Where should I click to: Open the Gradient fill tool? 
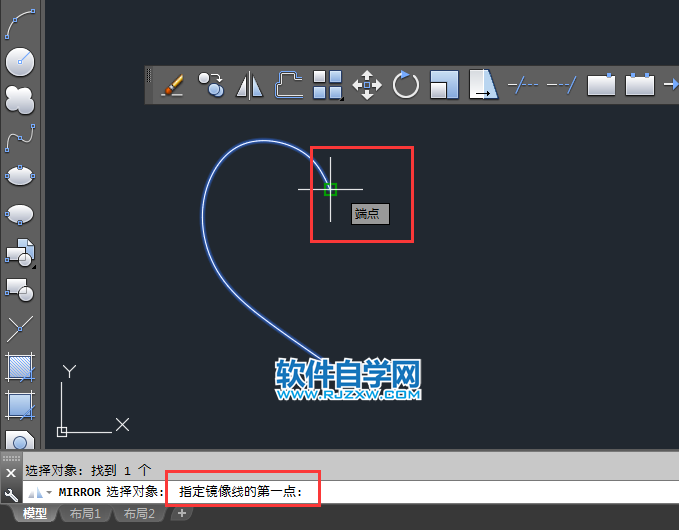click(20, 405)
